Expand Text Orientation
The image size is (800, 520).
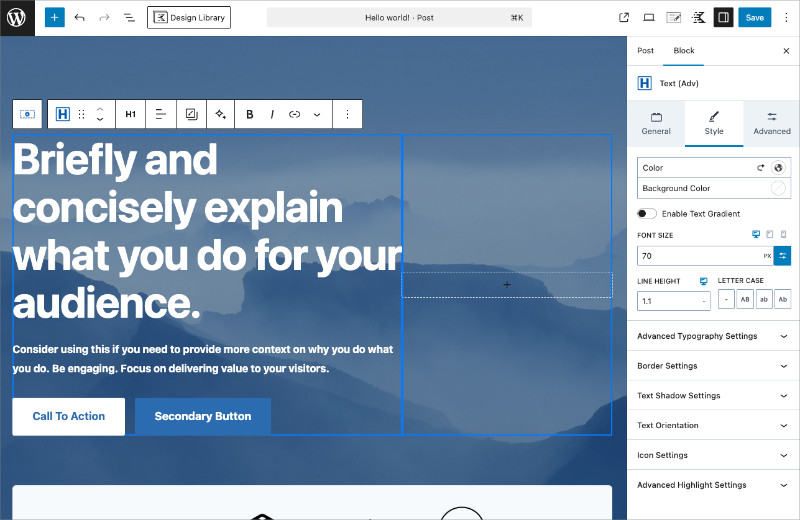[x=713, y=425]
